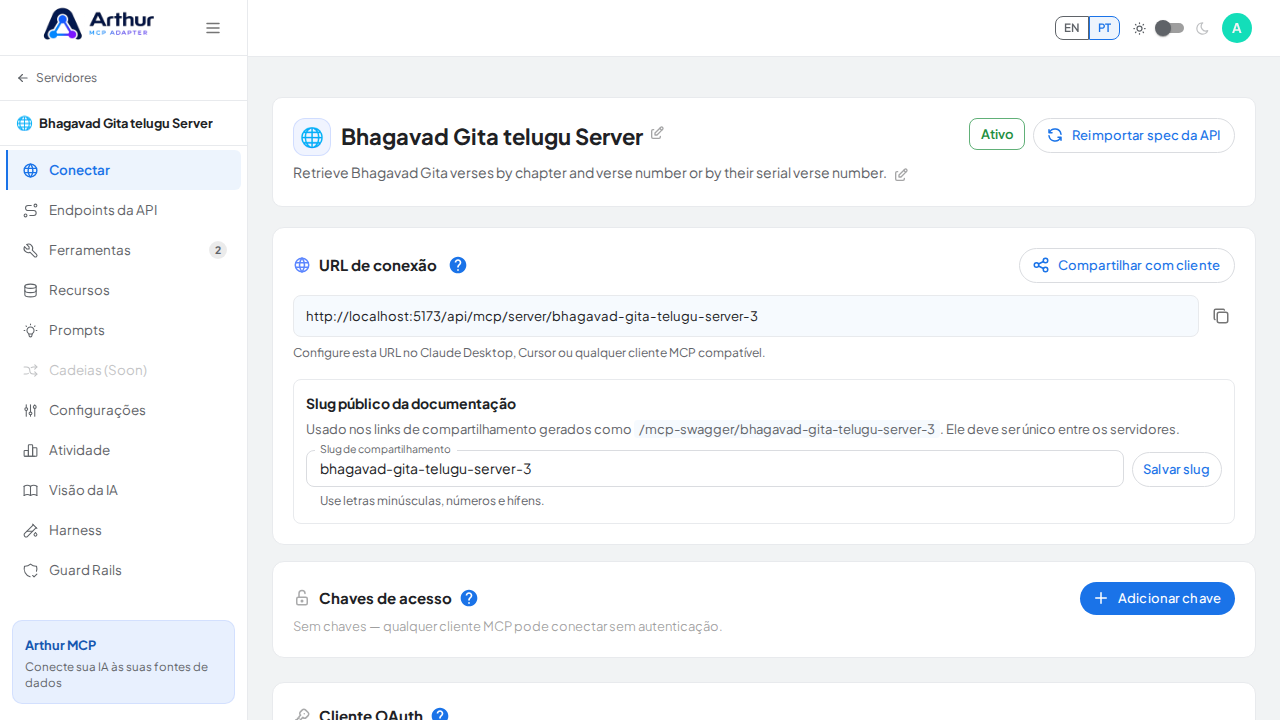Switch language to EN
This screenshot has width=1280, height=720.
pyautogui.click(x=1072, y=28)
